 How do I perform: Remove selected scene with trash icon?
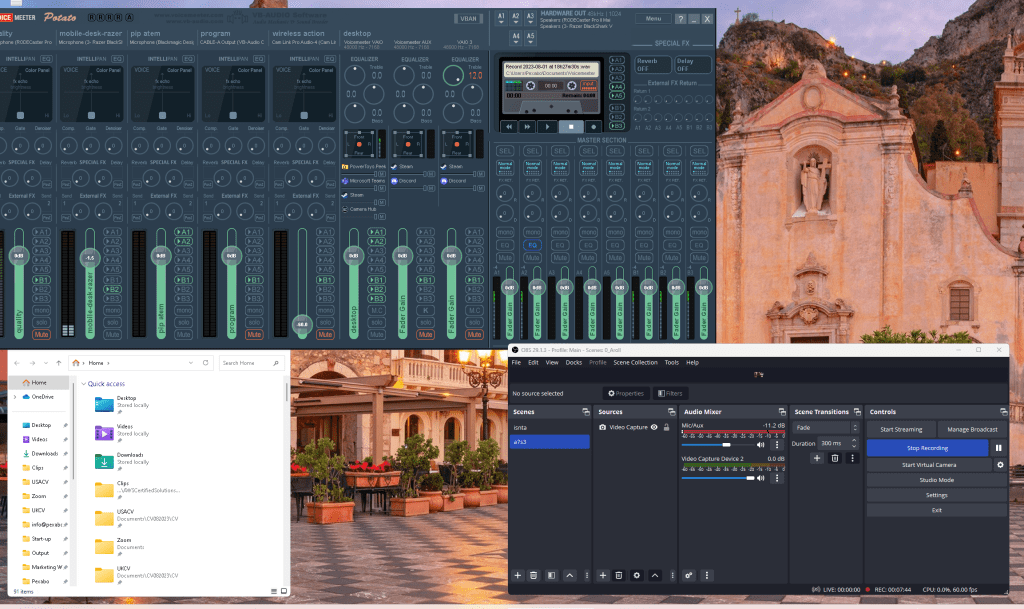[534, 575]
